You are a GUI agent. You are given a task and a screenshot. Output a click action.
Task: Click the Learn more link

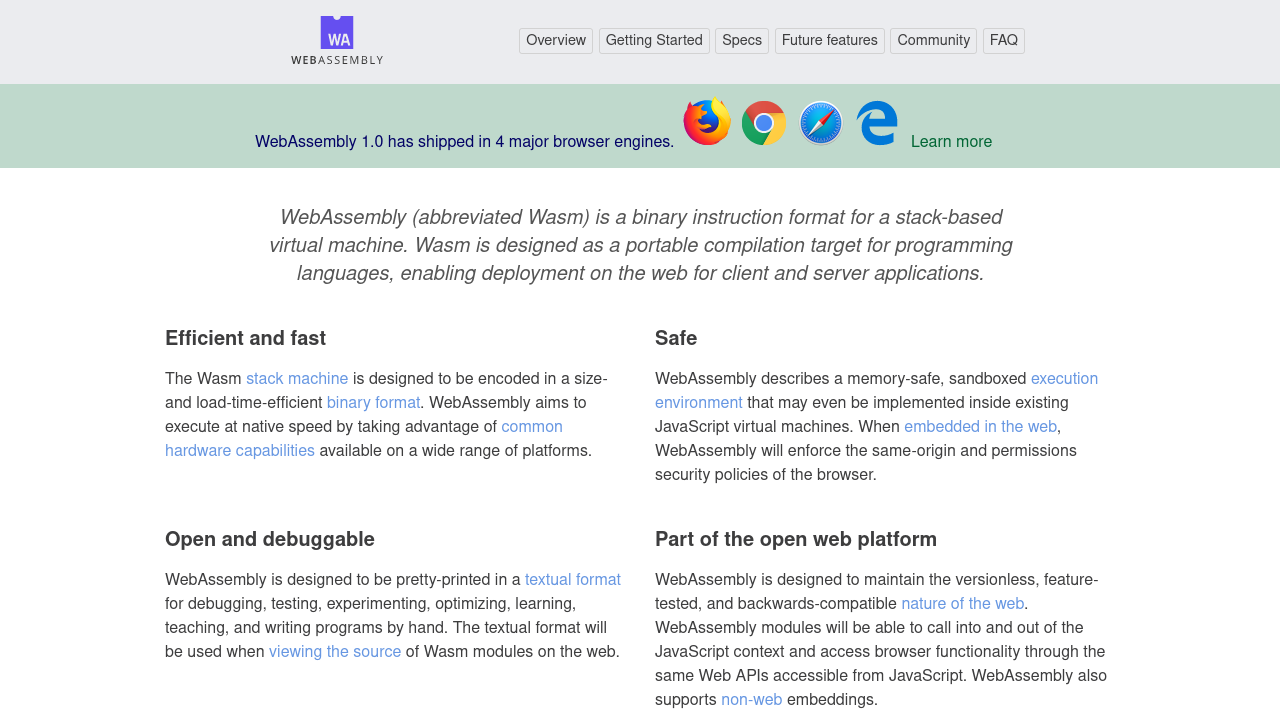(951, 142)
